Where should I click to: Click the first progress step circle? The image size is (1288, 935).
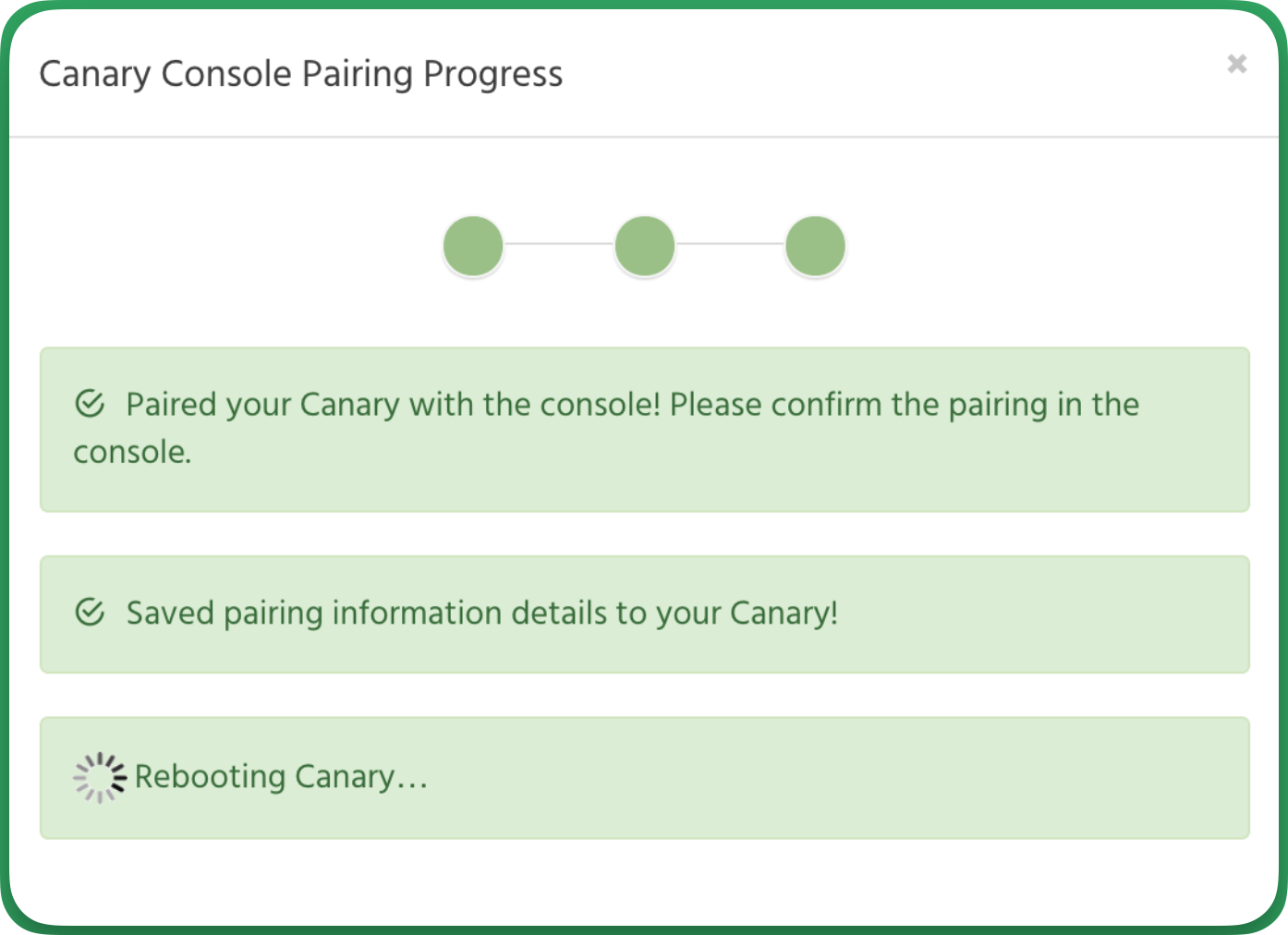point(473,246)
